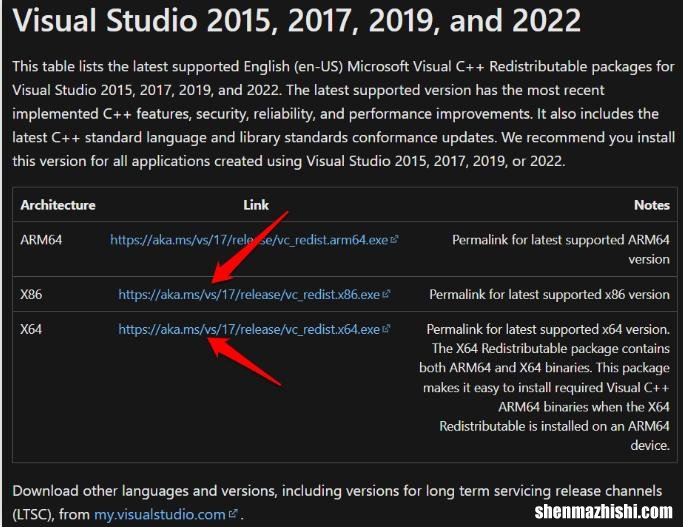
Task: Click the 'Permalink for latest supported ARM64 version' note
Action: (561, 250)
